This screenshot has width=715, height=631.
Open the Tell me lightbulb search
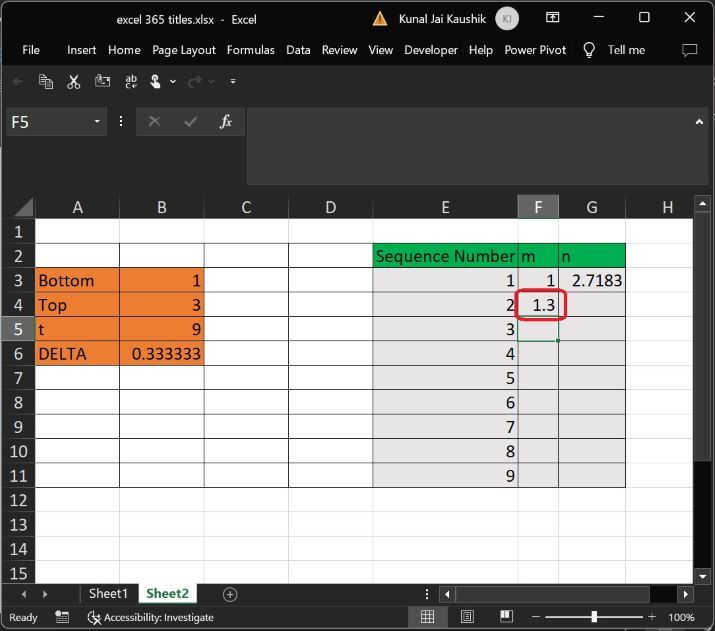pyautogui.click(x=589, y=50)
